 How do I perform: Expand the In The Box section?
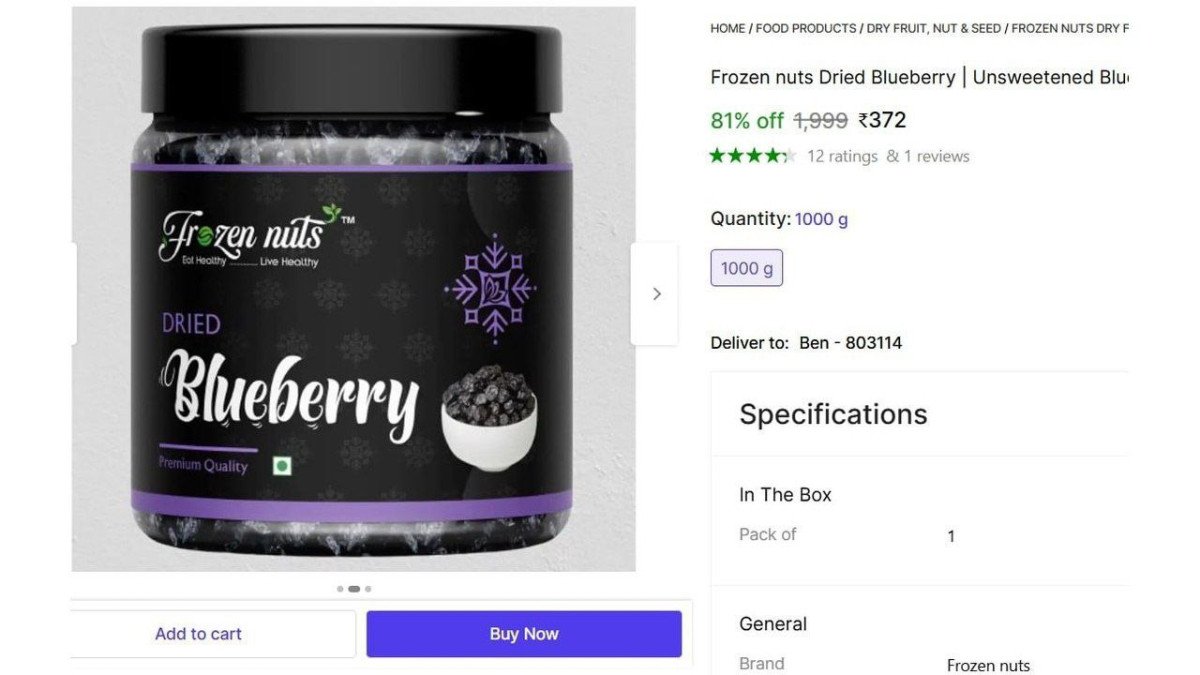(785, 495)
